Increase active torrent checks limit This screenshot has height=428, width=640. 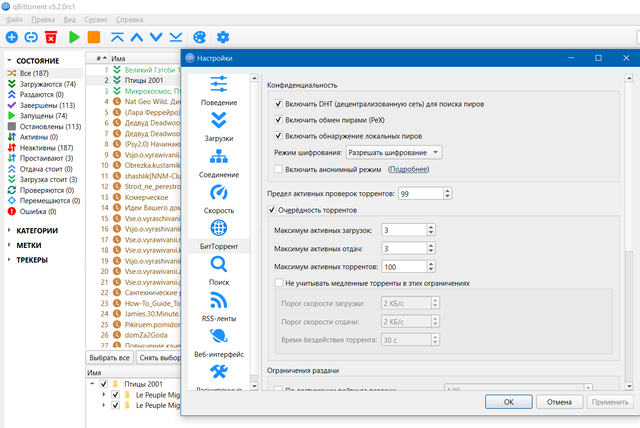(447, 191)
